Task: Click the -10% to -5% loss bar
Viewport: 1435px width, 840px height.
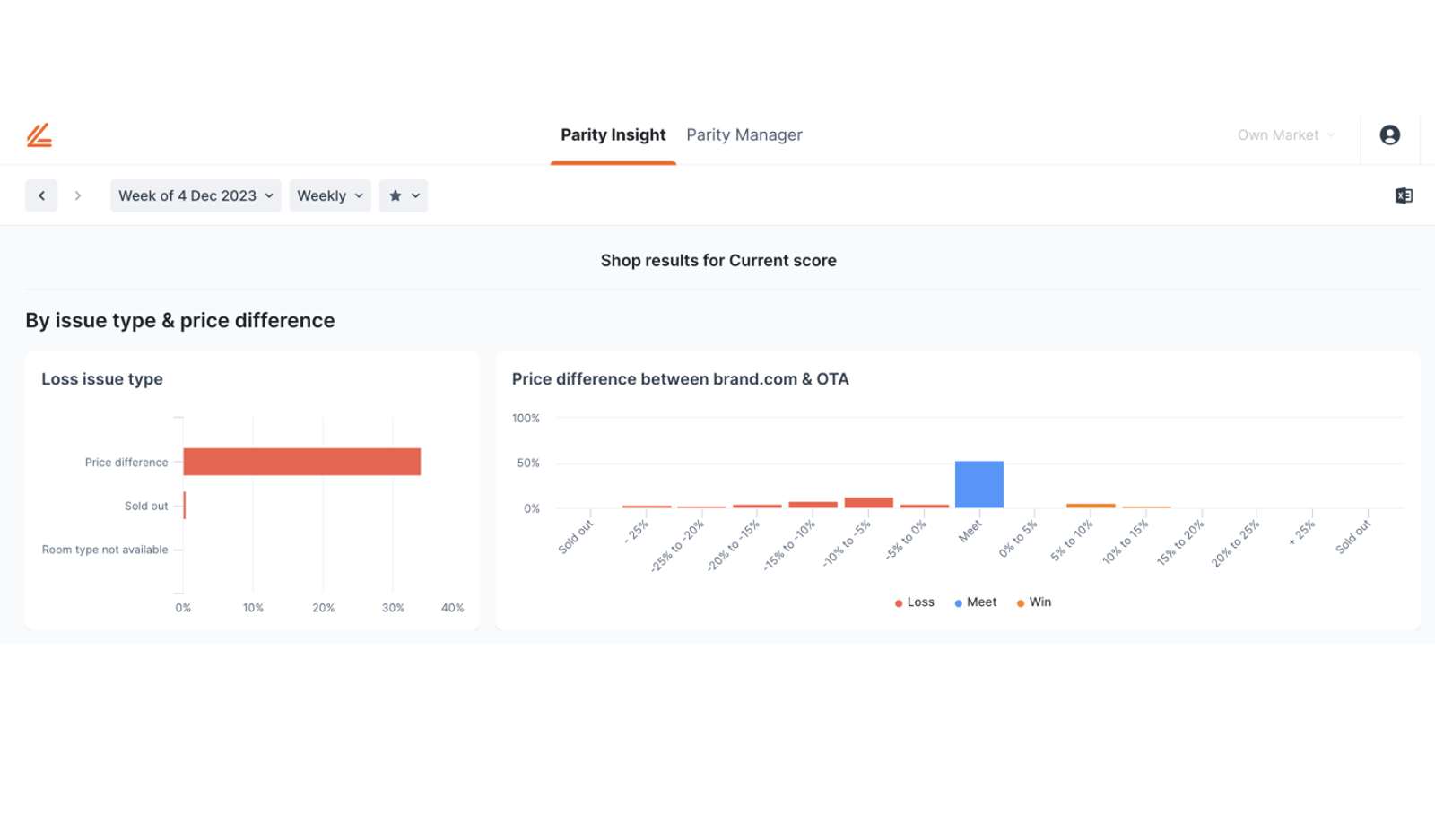Action: coord(868,503)
